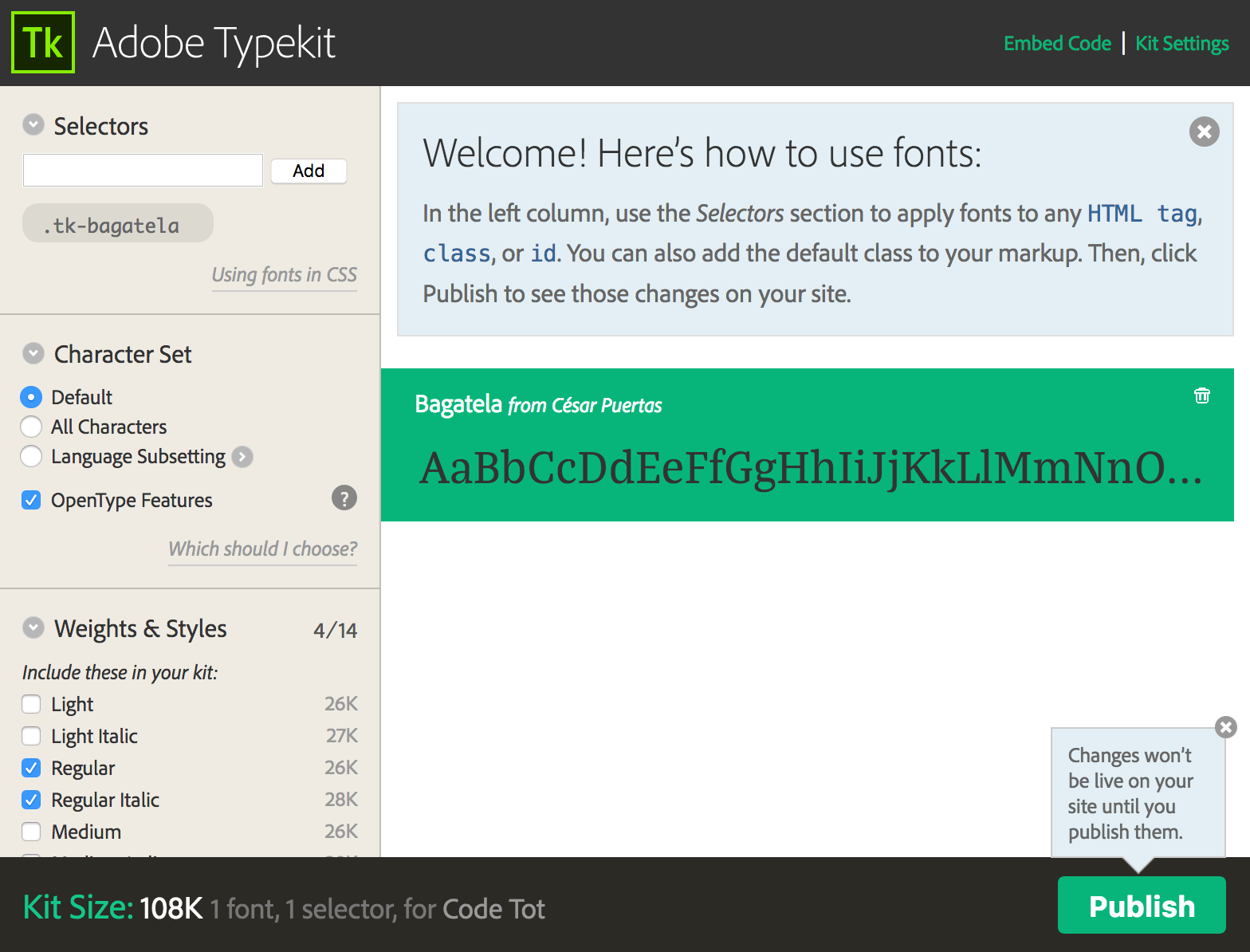This screenshot has height=952, width=1250.
Task: Dismiss the publish reminder tooltip
Action: pos(1226,726)
